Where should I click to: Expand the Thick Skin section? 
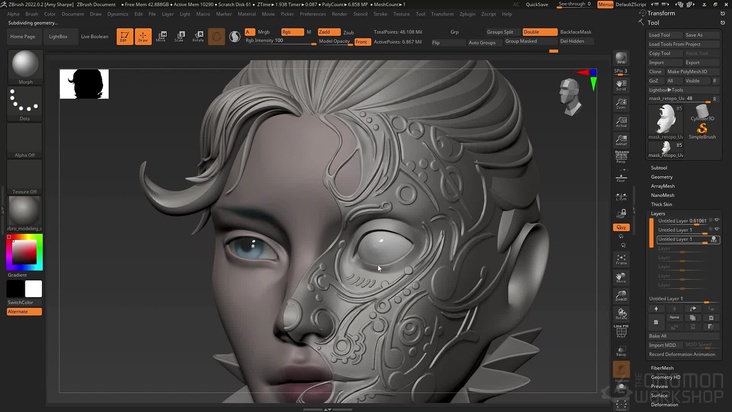point(662,204)
